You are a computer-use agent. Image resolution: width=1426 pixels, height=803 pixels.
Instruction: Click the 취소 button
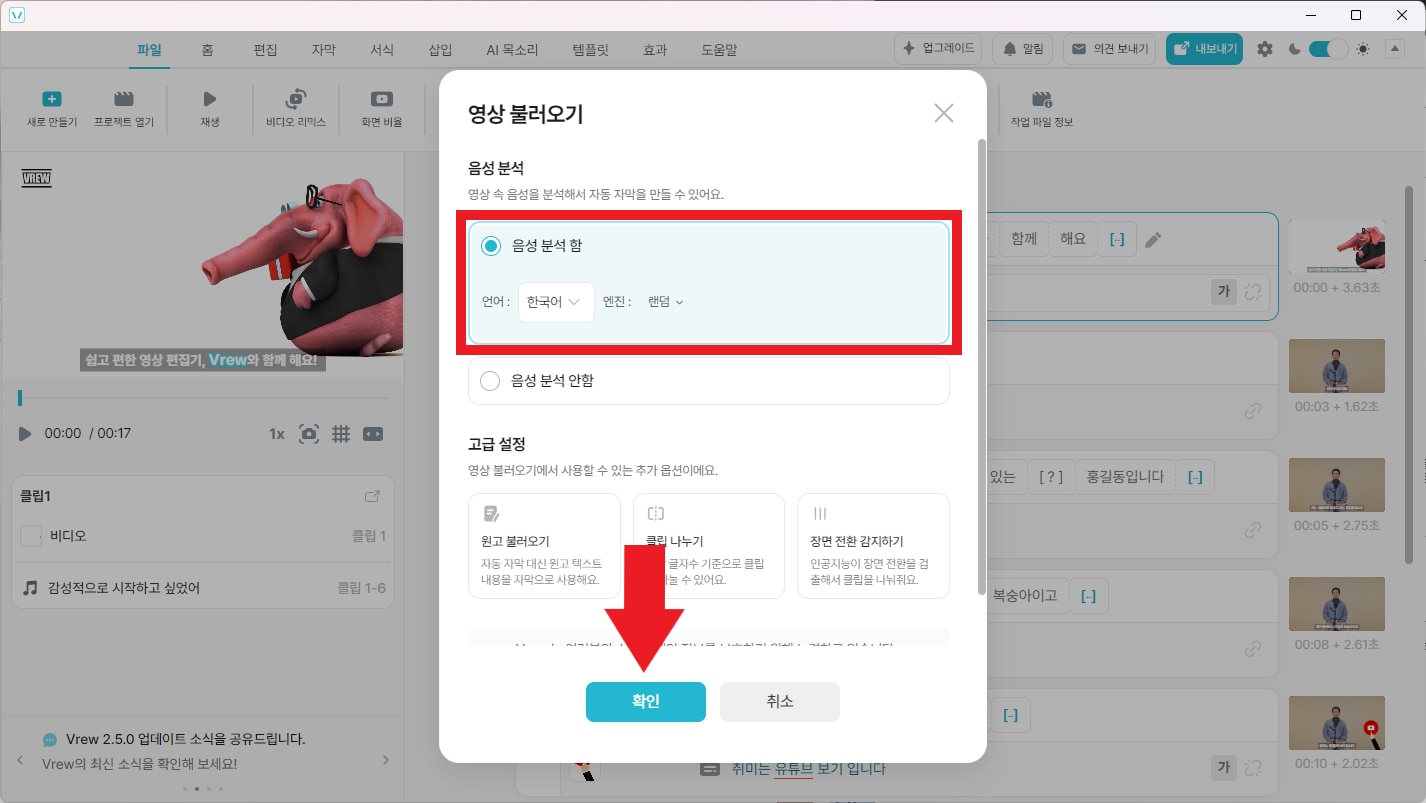(x=780, y=702)
